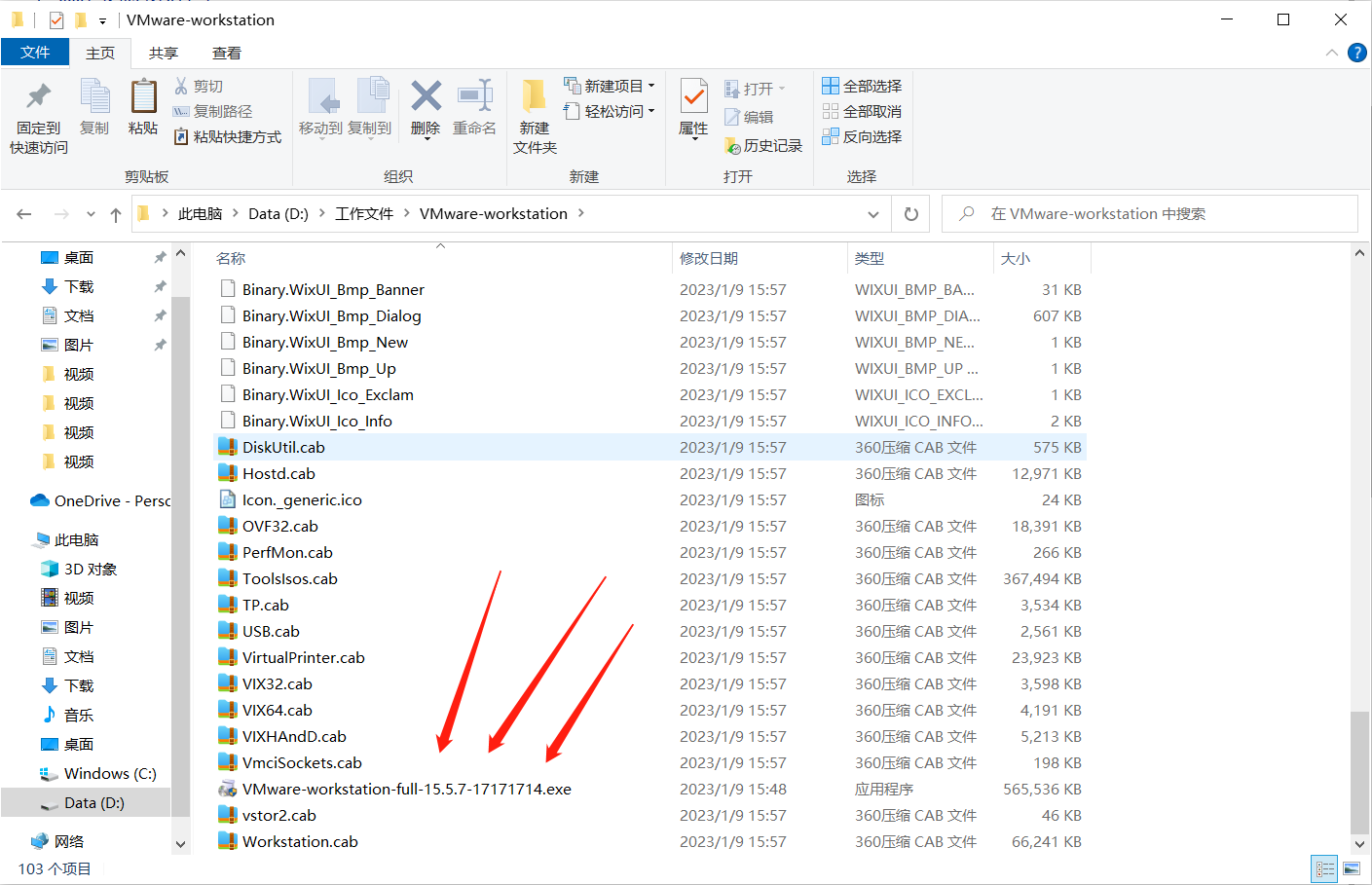
Task: Go back with the left arrow button
Action: (24, 214)
